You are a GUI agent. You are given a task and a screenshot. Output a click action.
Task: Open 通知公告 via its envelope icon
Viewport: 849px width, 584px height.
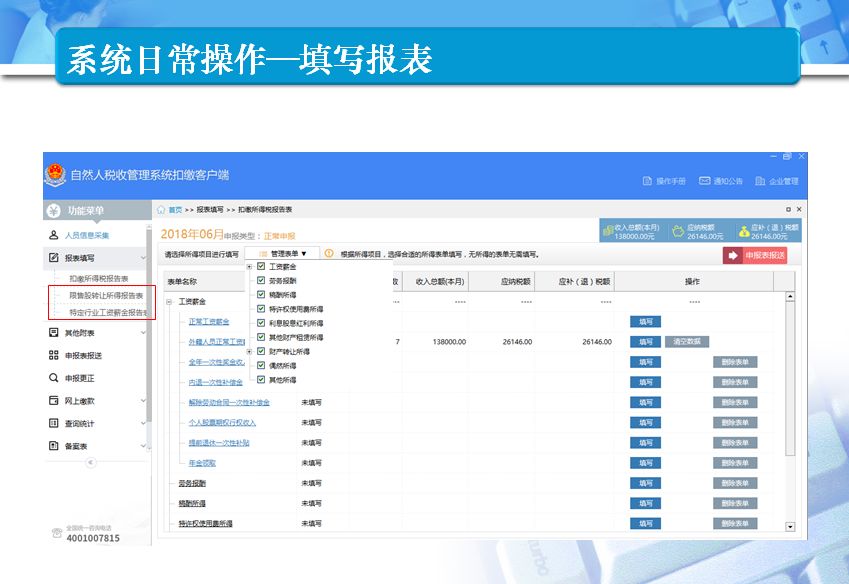(x=704, y=181)
